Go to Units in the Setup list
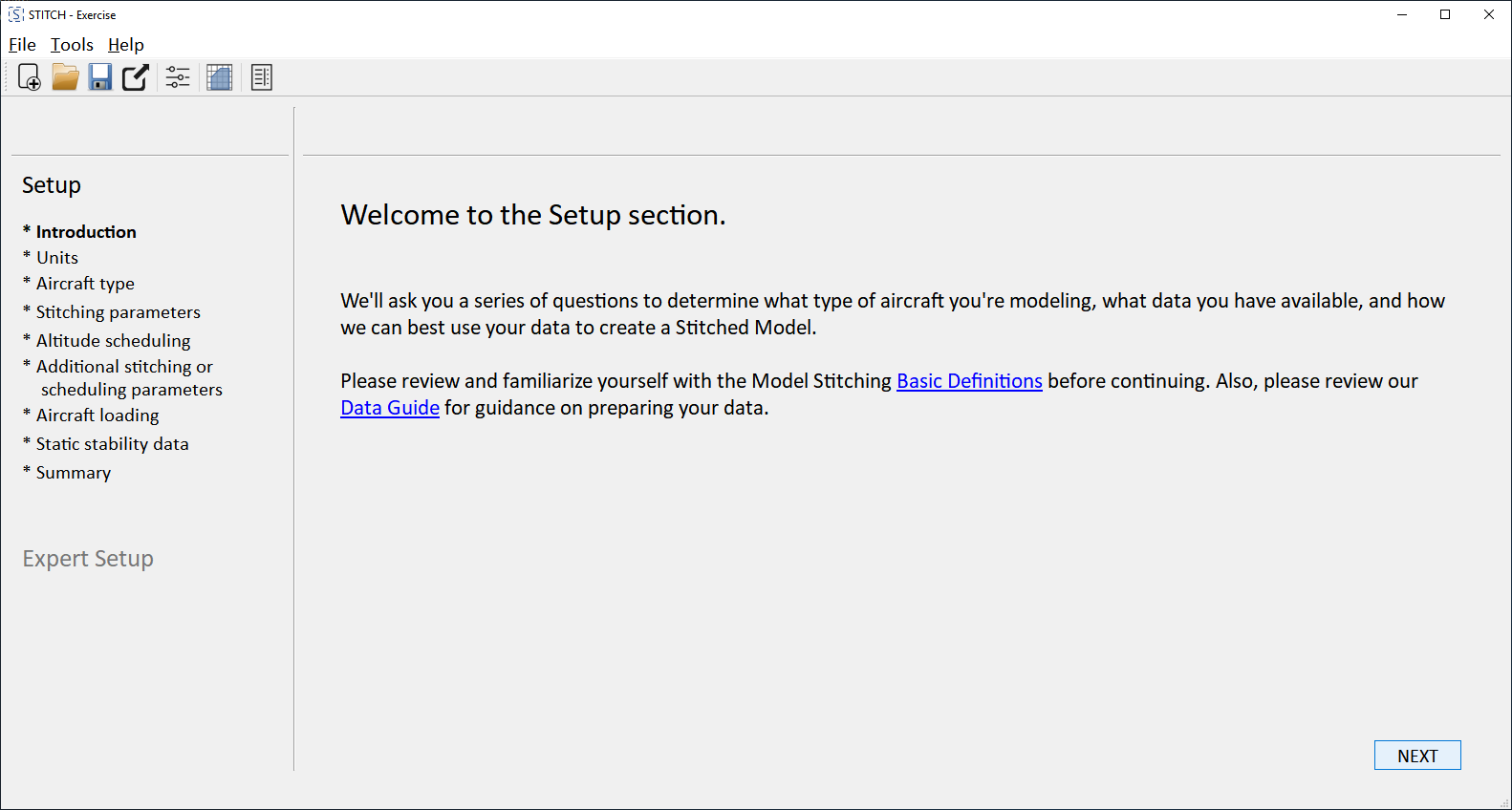This screenshot has height=810, width=1512. pyautogui.click(x=57, y=258)
